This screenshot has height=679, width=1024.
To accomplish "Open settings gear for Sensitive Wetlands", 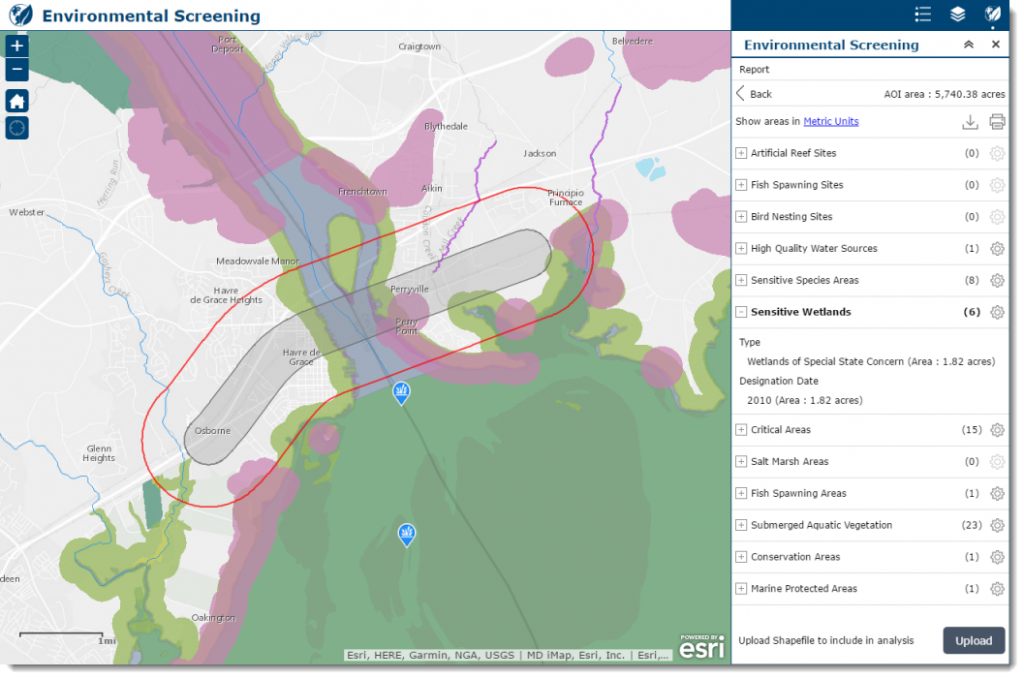I will 997,312.
